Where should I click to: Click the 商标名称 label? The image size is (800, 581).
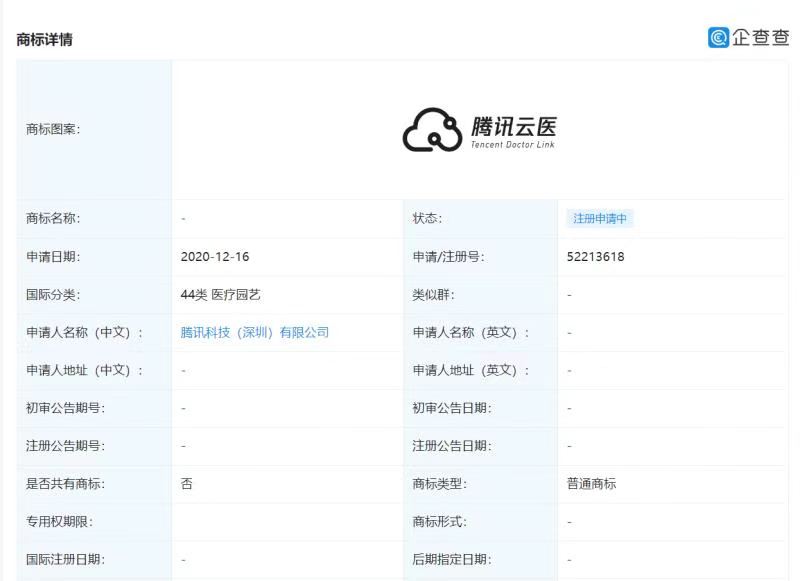(x=53, y=218)
